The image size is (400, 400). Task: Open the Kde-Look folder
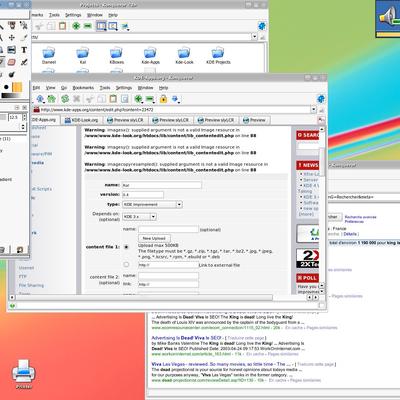click(184, 56)
